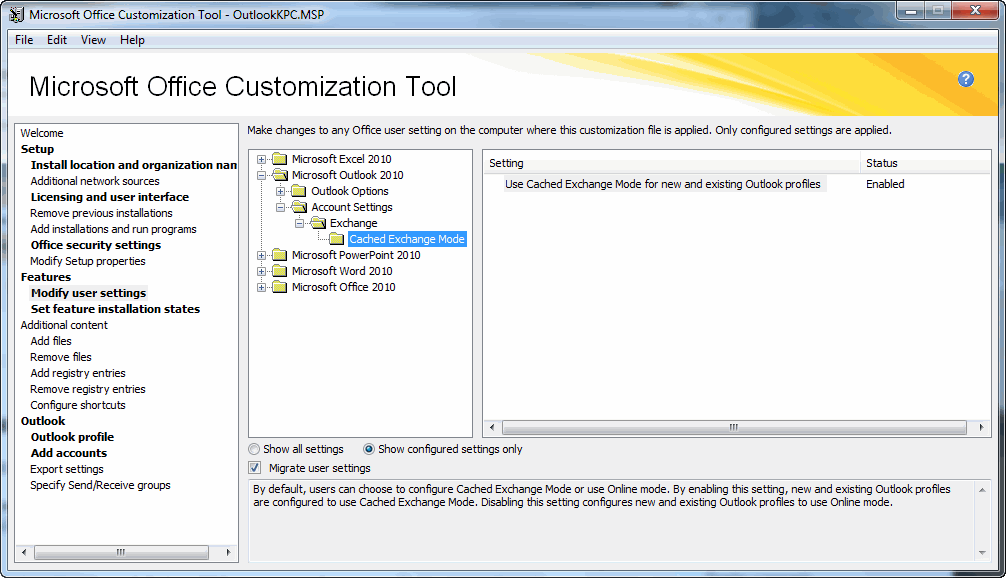Open the Remove files page
This screenshot has width=1006, height=578.
point(61,357)
